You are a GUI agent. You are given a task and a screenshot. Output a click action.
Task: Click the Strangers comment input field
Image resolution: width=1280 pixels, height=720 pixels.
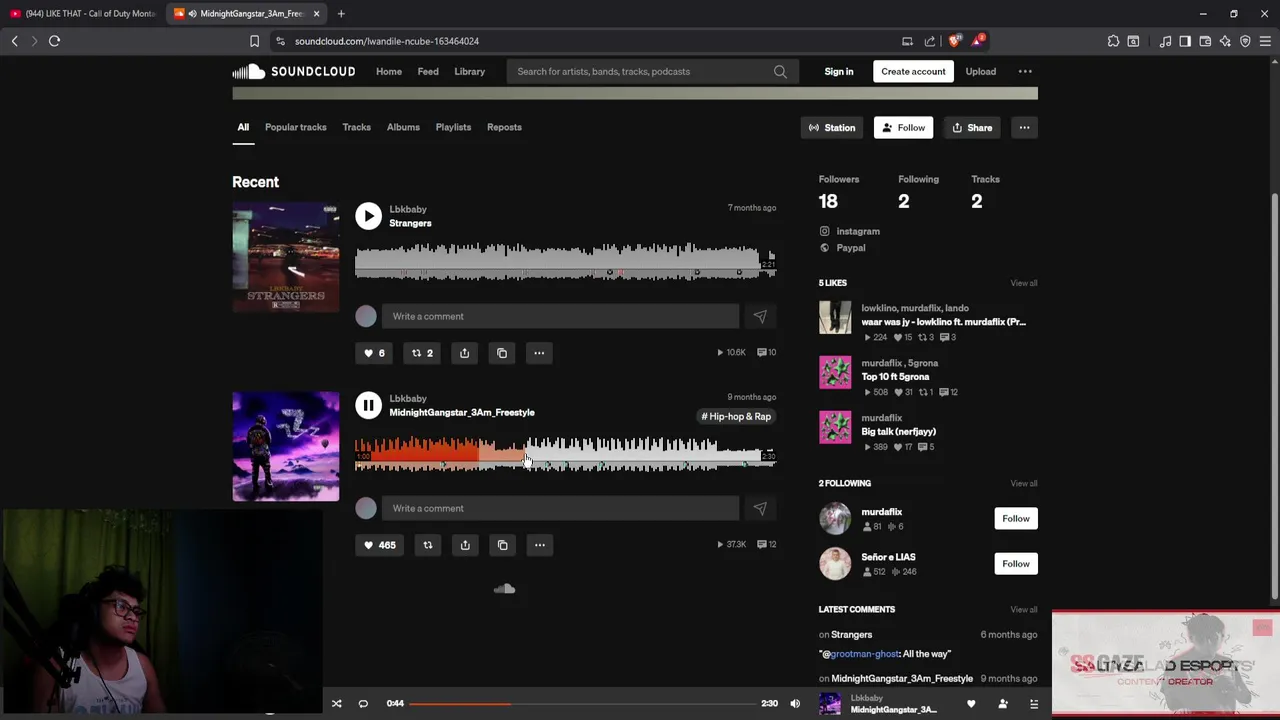pos(560,316)
